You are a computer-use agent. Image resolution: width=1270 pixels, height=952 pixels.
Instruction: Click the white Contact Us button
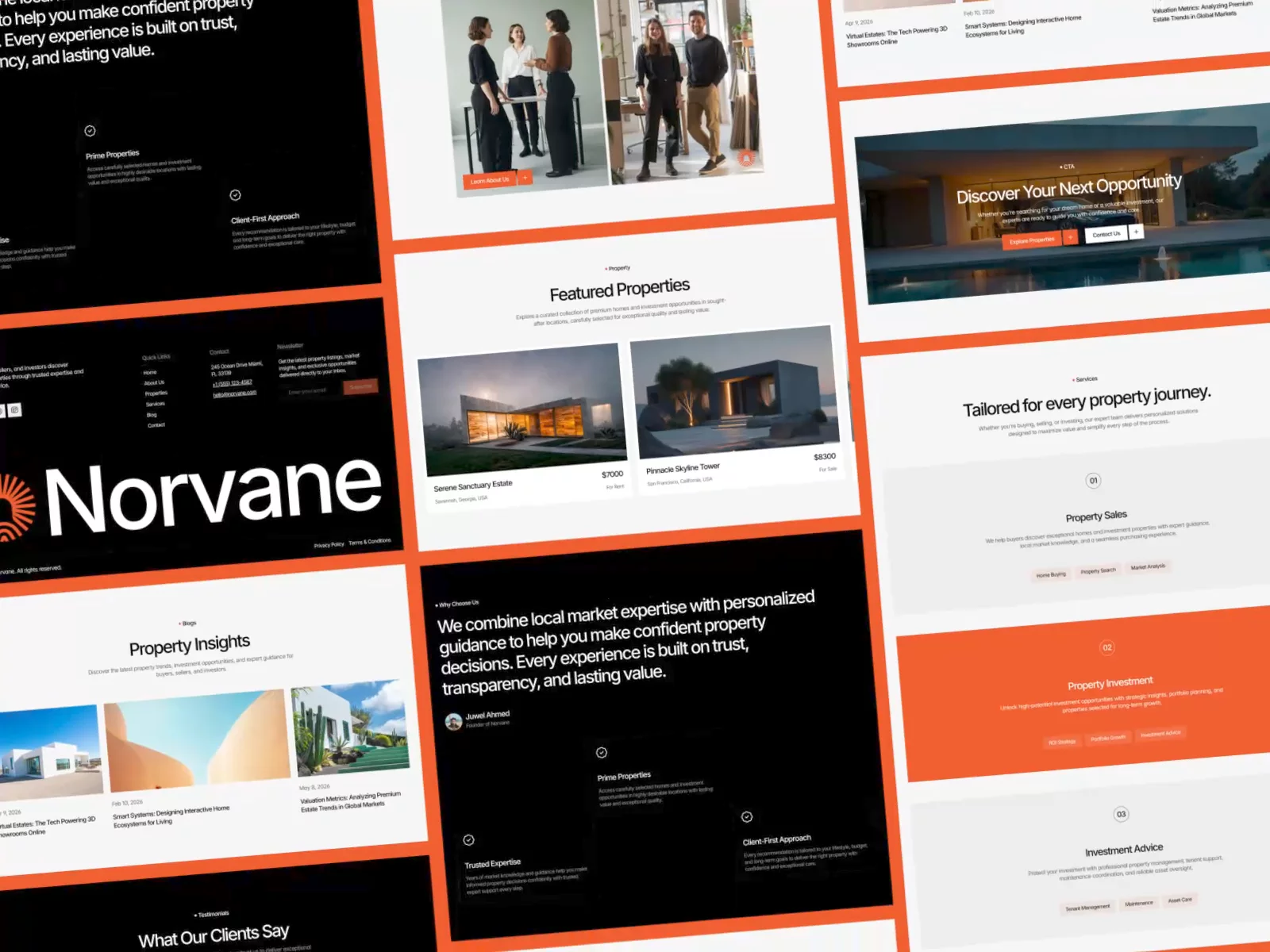pyautogui.click(x=1106, y=234)
